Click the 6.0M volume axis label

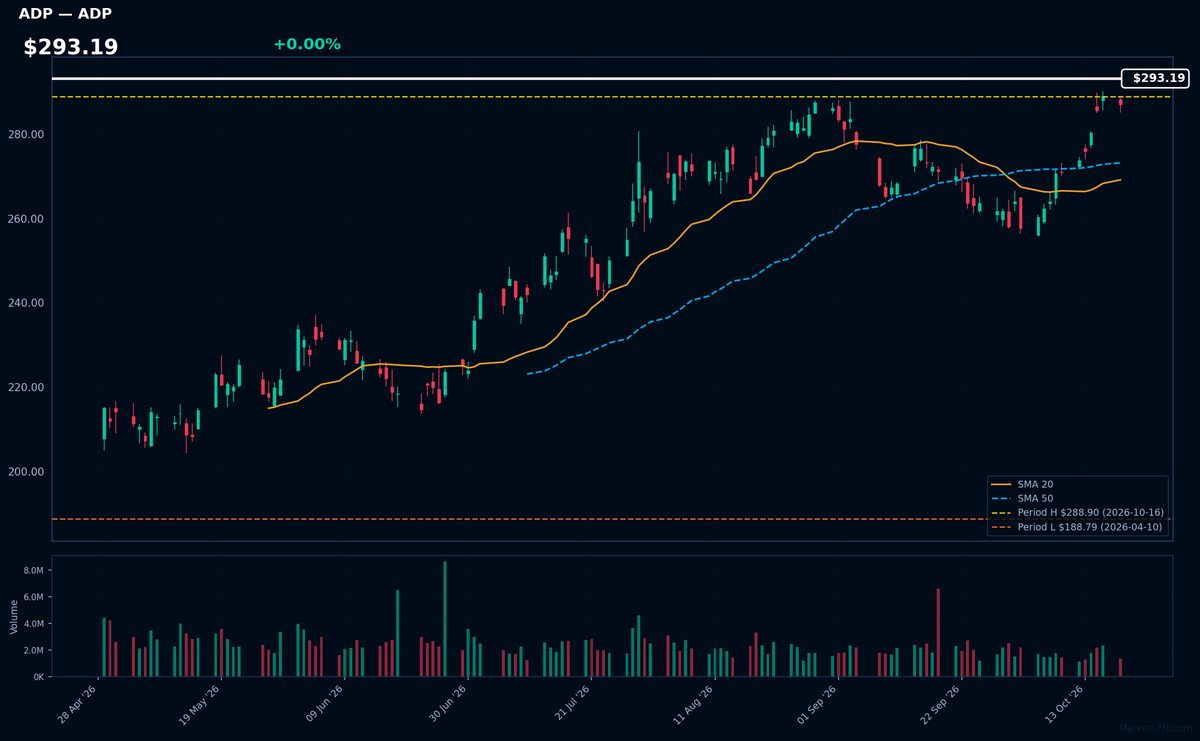tap(33, 597)
